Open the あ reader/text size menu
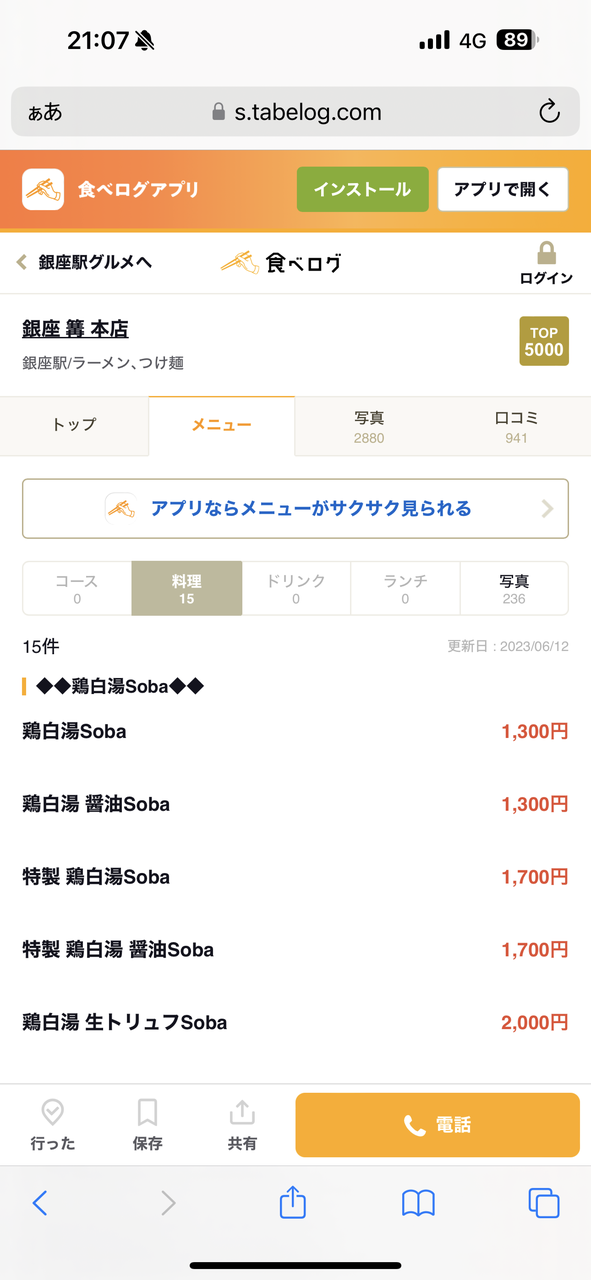 pyautogui.click(x=45, y=112)
